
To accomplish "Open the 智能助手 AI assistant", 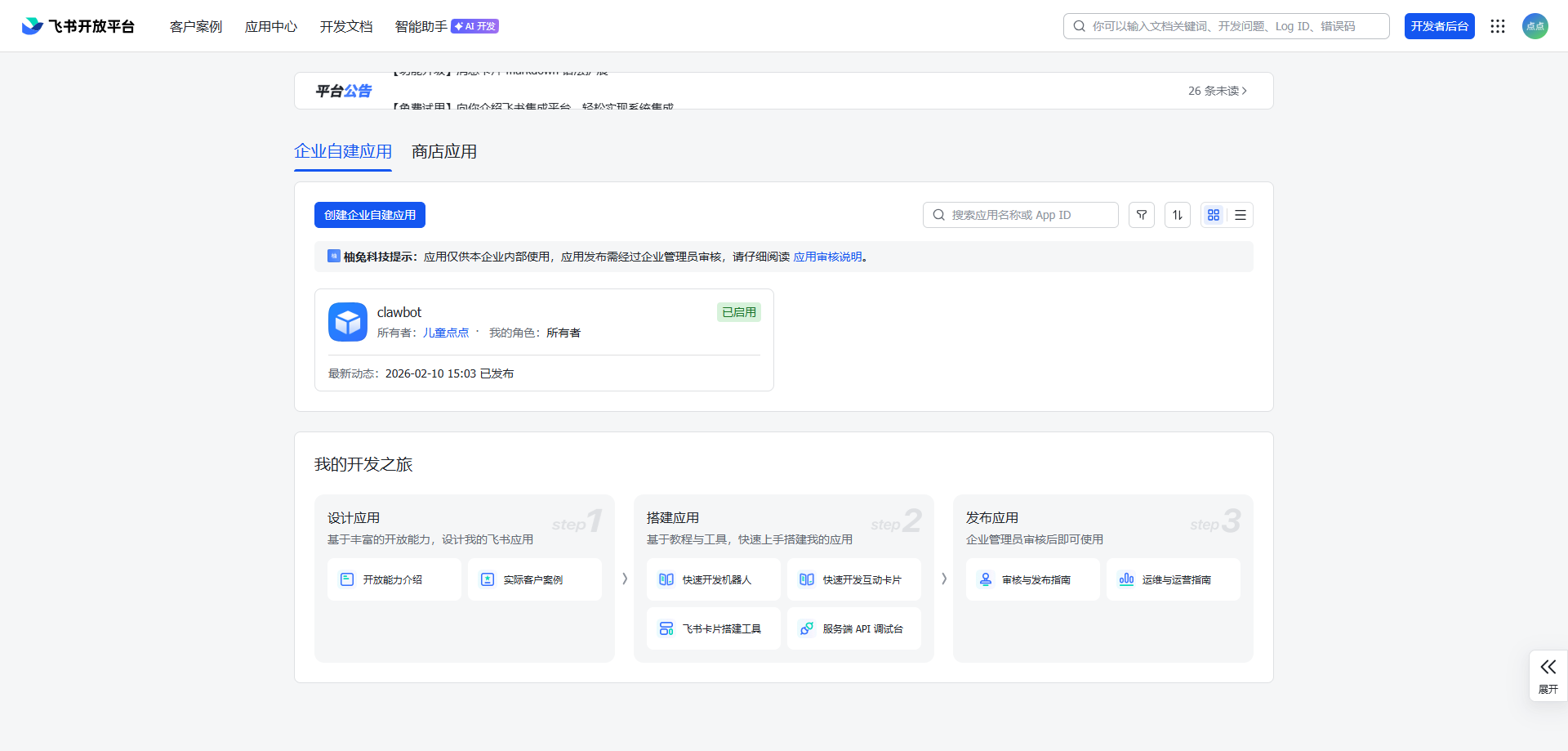I will click(x=421, y=26).
